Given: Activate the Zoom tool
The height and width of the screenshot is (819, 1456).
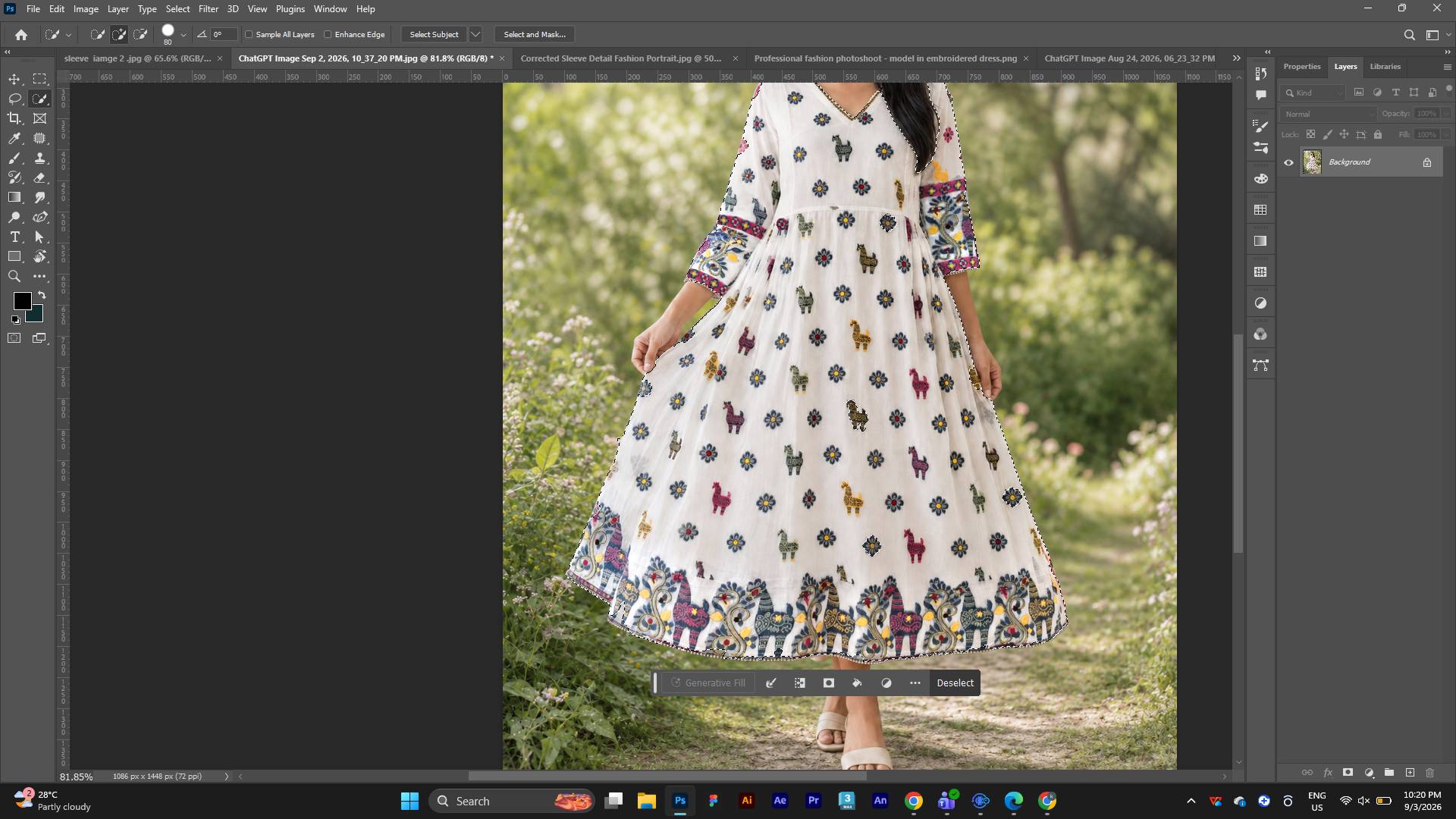Looking at the screenshot, I should coord(14,277).
